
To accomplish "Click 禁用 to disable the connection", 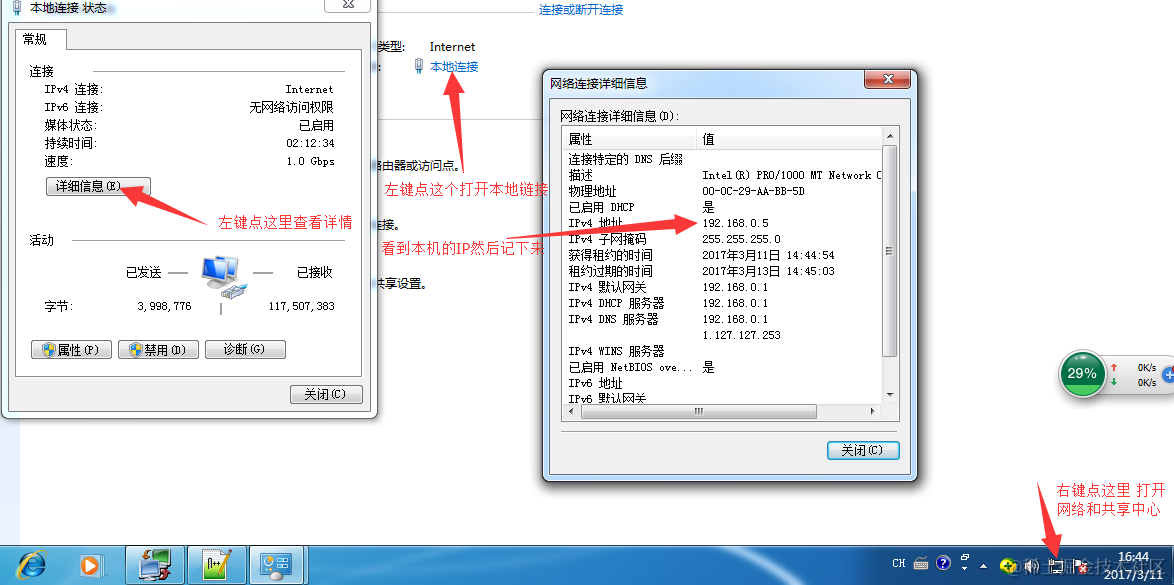I will [x=158, y=350].
